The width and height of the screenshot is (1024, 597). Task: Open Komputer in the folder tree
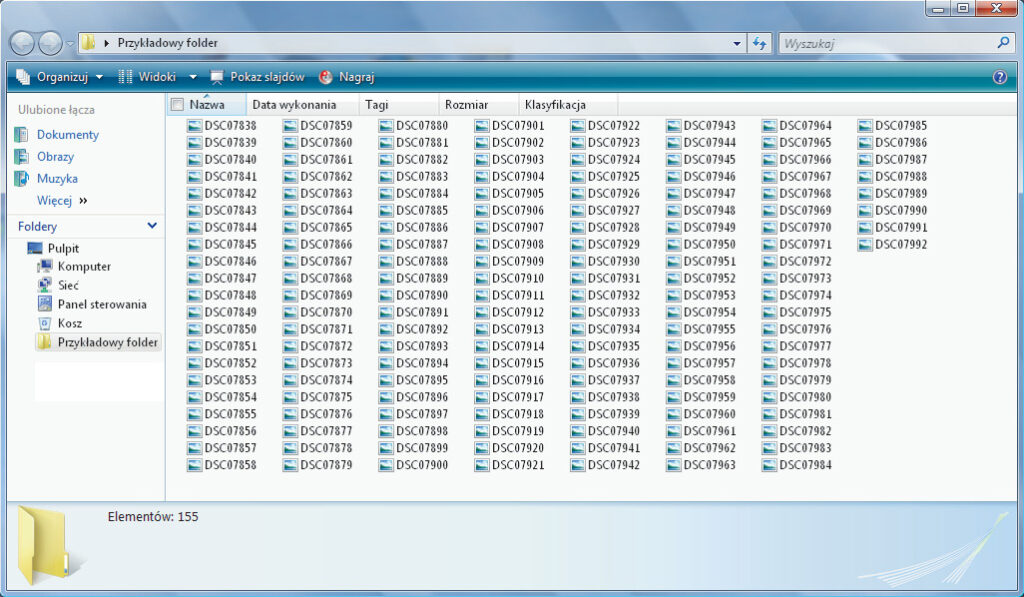(x=84, y=267)
